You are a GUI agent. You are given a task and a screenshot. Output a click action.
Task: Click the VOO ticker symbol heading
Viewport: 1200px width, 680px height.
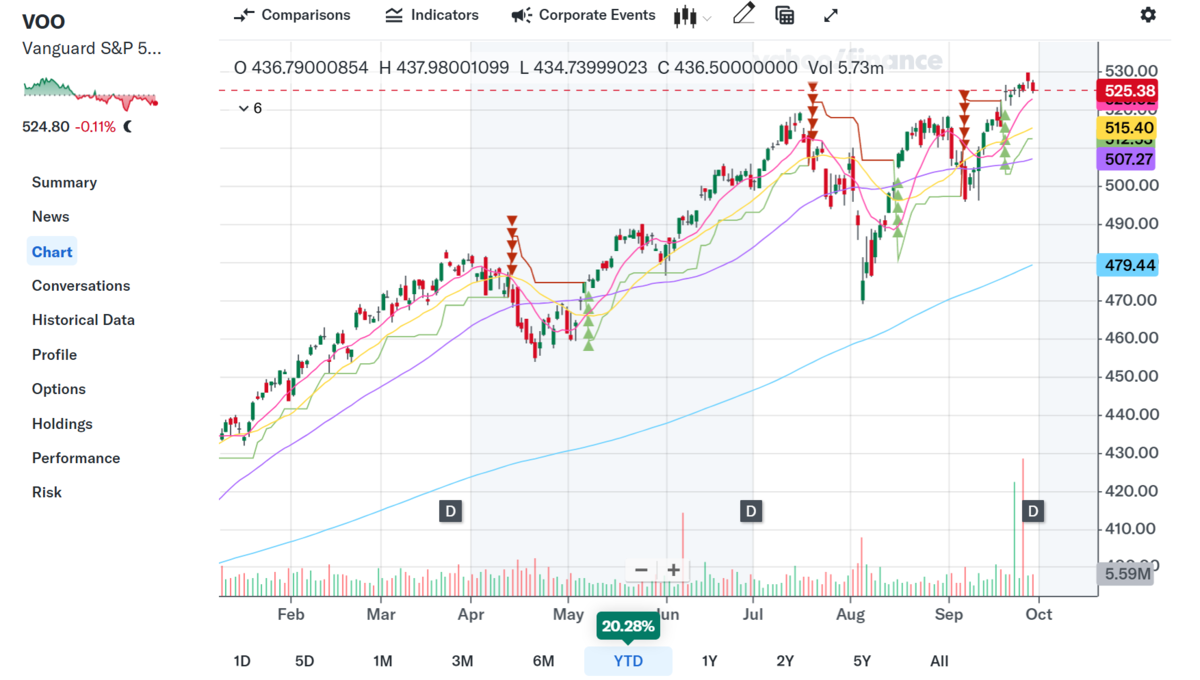coord(44,23)
